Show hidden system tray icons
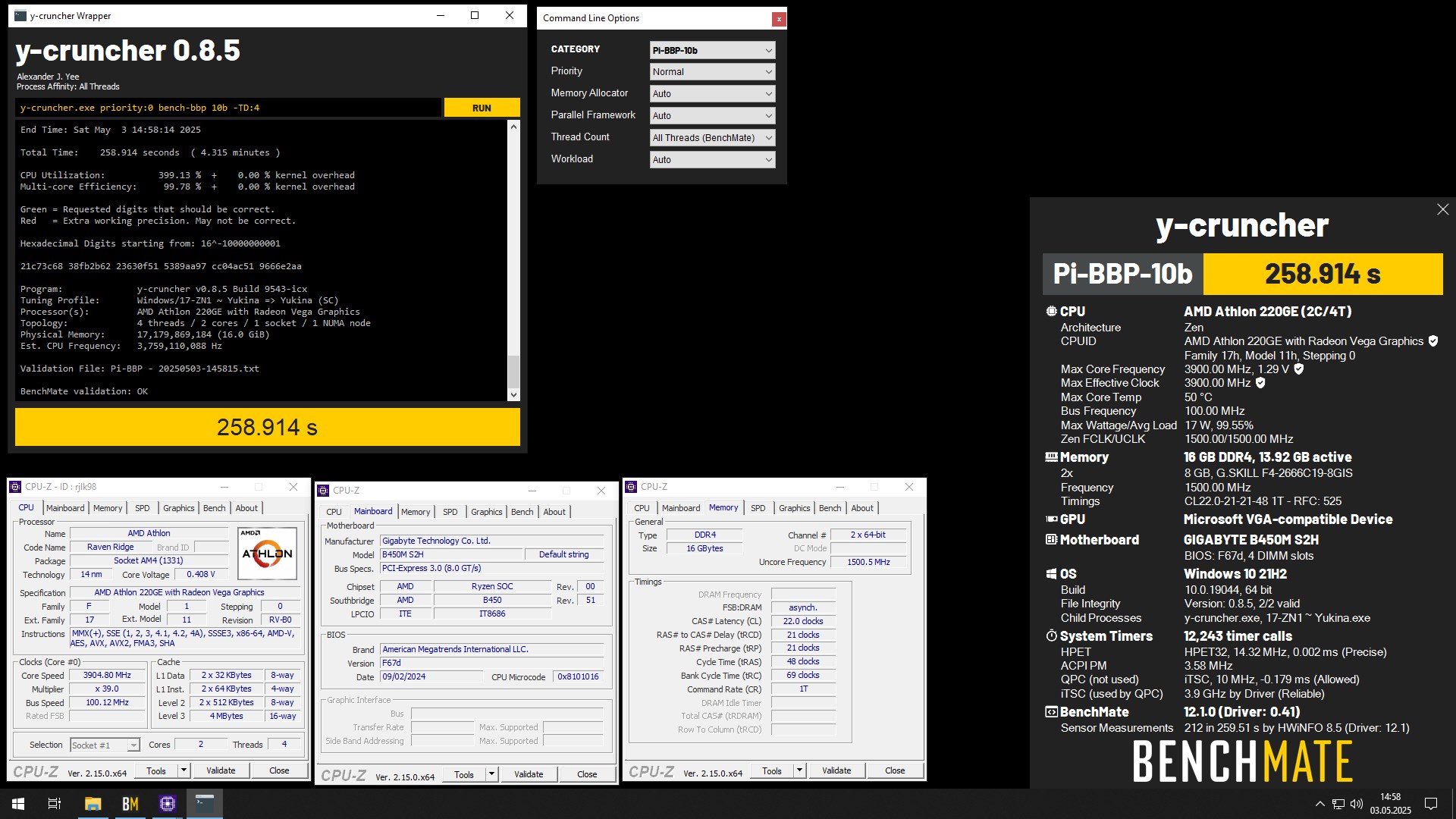Image resolution: width=1456 pixels, height=819 pixels. (x=1319, y=804)
